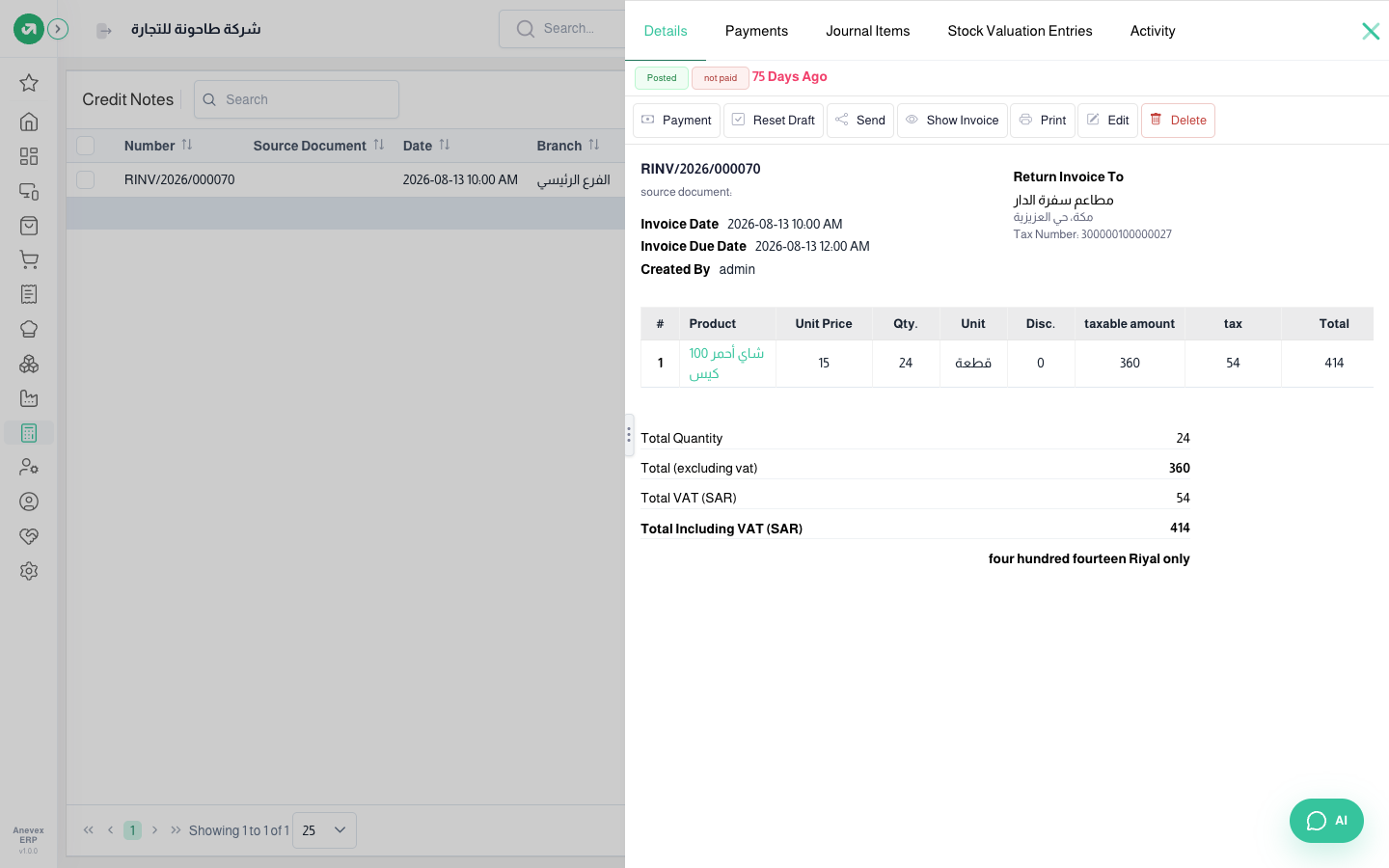Check the select-all checkbox in table header
1389x868 pixels.
click(x=86, y=146)
